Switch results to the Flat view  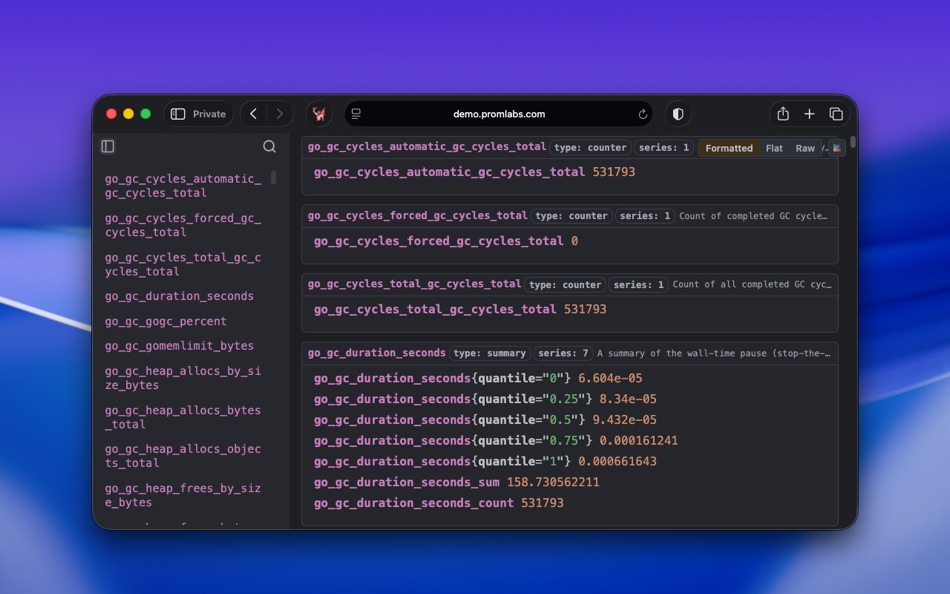pyautogui.click(x=774, y=147)
